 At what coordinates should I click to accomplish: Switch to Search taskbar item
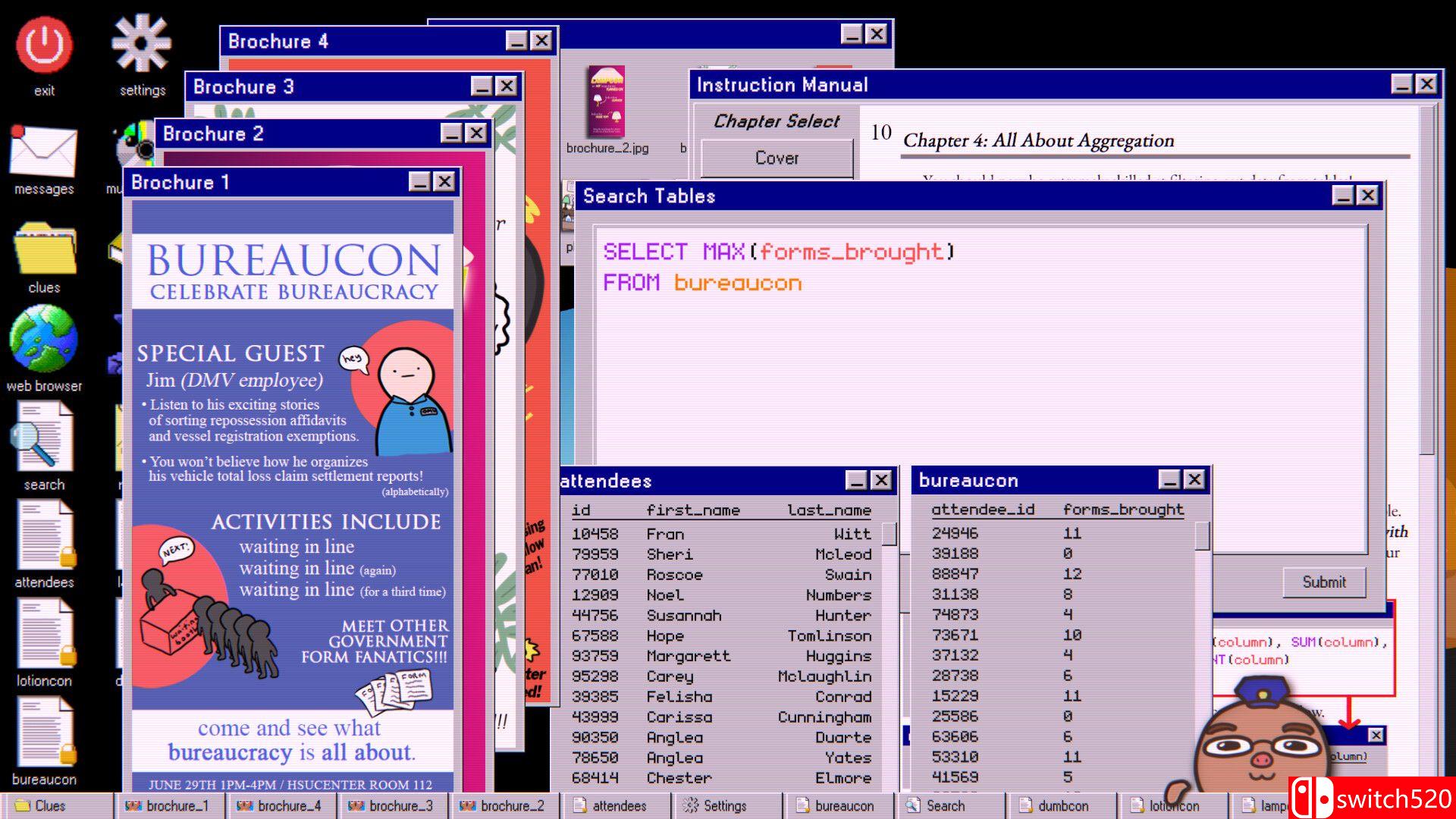(x=949, y=805)
